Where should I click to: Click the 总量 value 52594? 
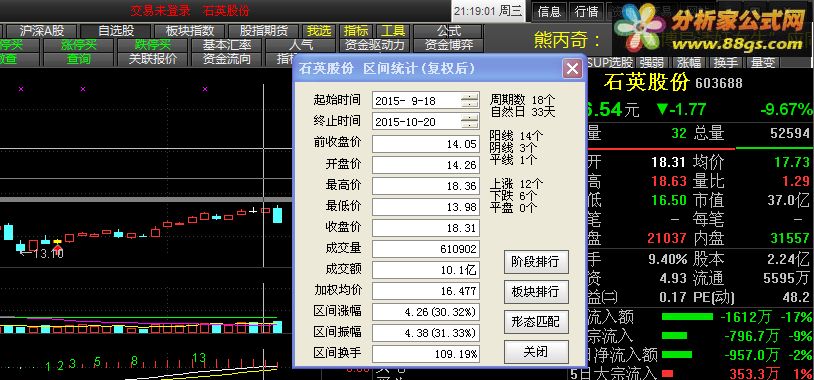point(790,133)
